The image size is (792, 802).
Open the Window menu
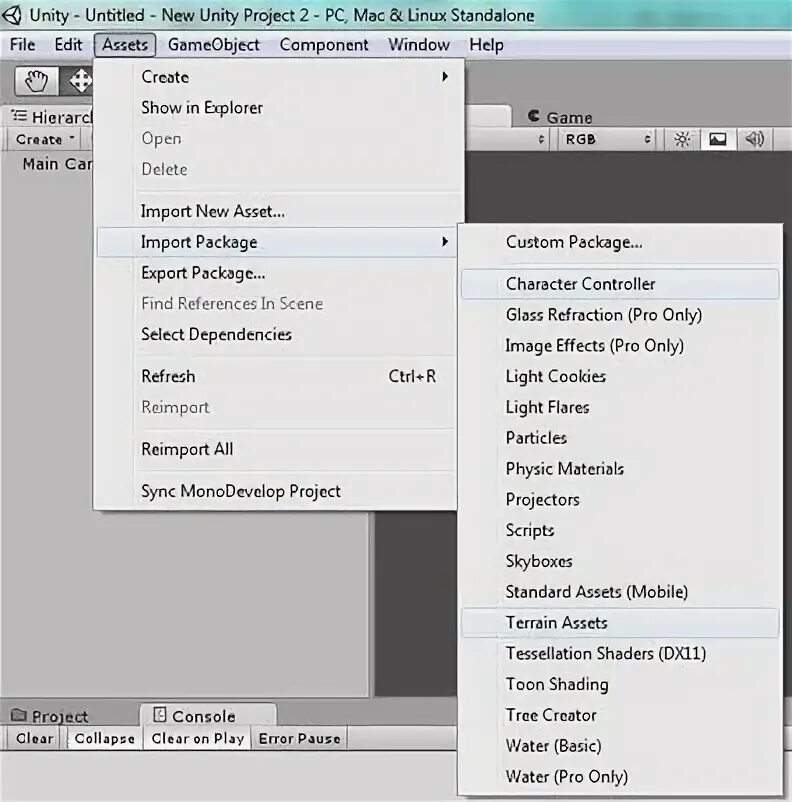(419, 45)
